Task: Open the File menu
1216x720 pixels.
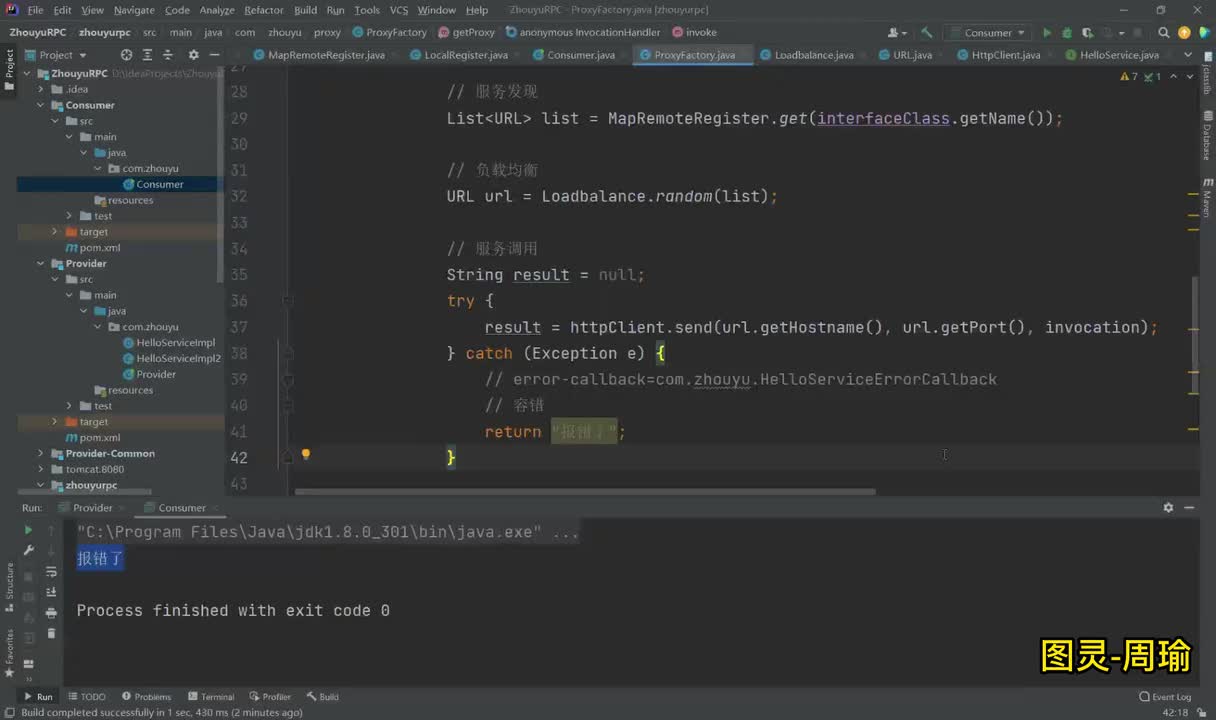Action: [x=35, y=10]
